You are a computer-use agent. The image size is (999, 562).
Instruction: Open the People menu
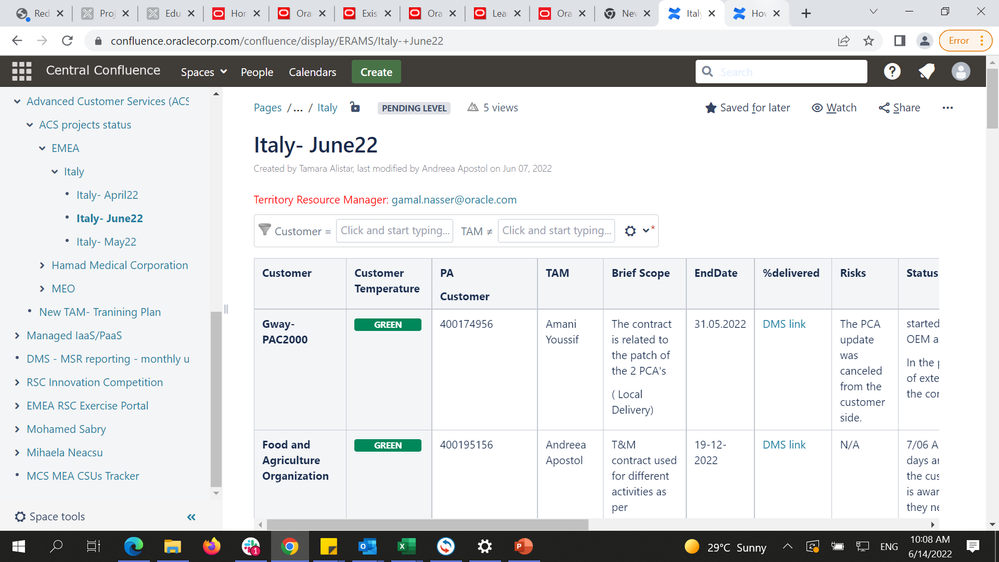point(257,72)
